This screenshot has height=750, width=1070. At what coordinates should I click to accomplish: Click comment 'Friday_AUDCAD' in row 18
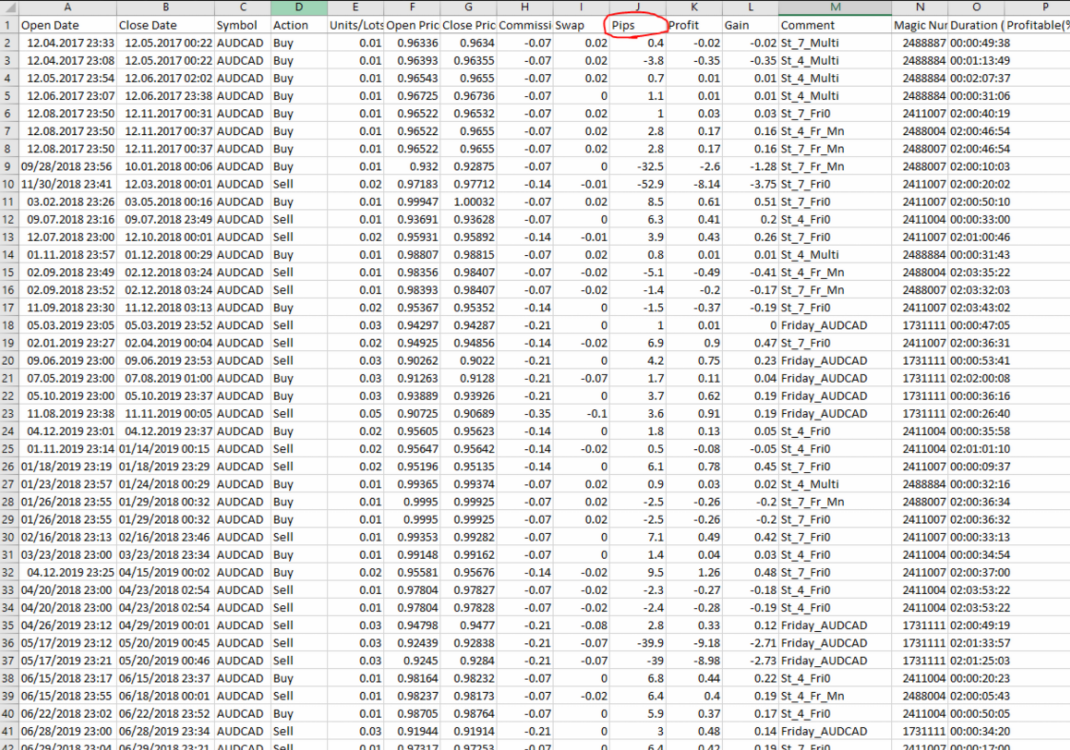824,326
